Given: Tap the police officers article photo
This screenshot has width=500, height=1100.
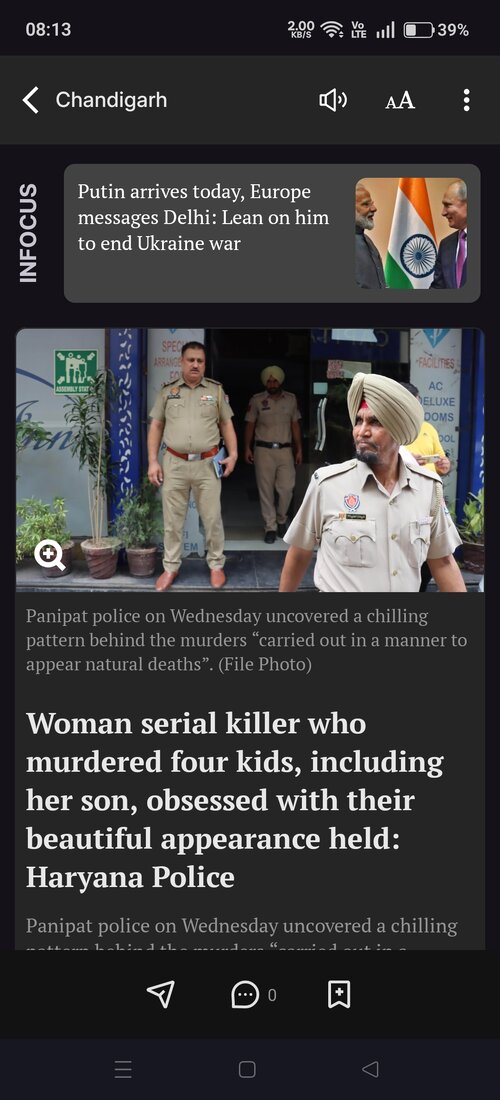Looking at the screenshot, I should click(x=250, y=460).
